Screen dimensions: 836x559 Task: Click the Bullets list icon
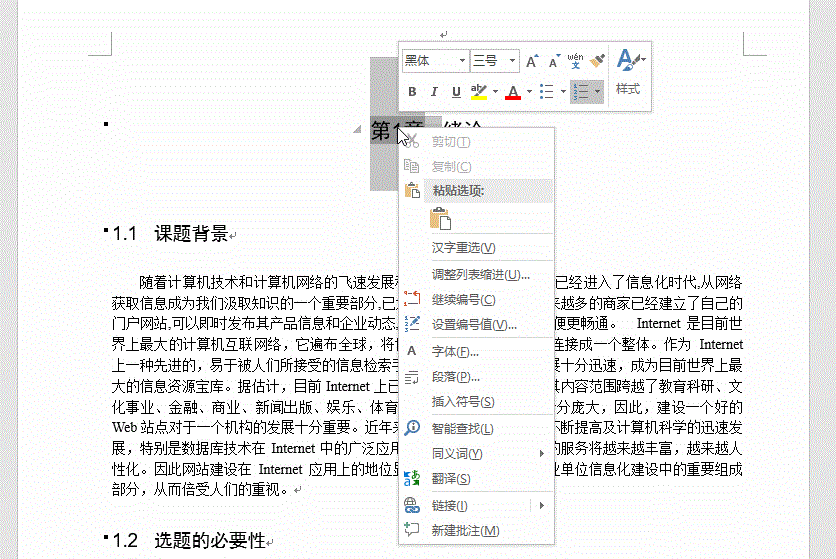tap(546, 92)
